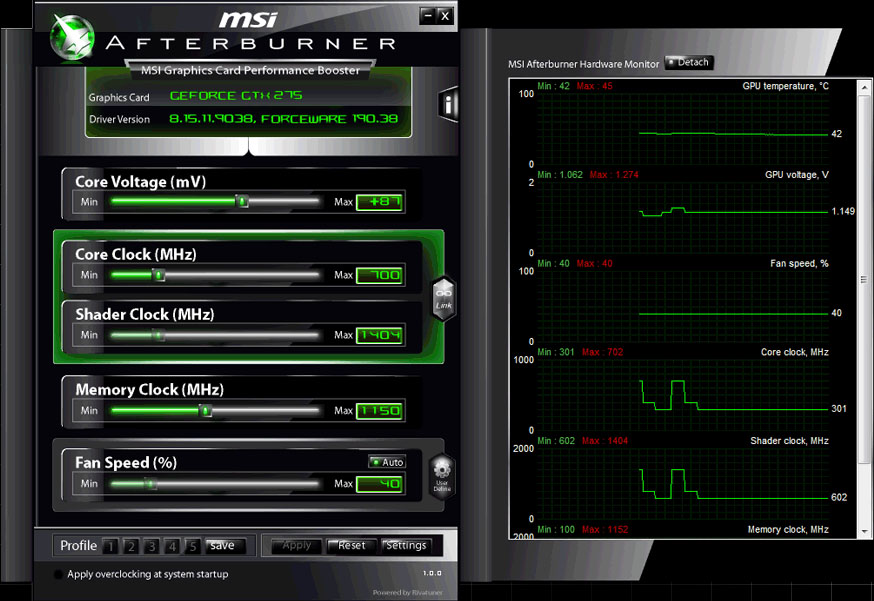Click the Fan speed percent graph
The height and width of the screenshot is (601, 874).
pos(683,306)
